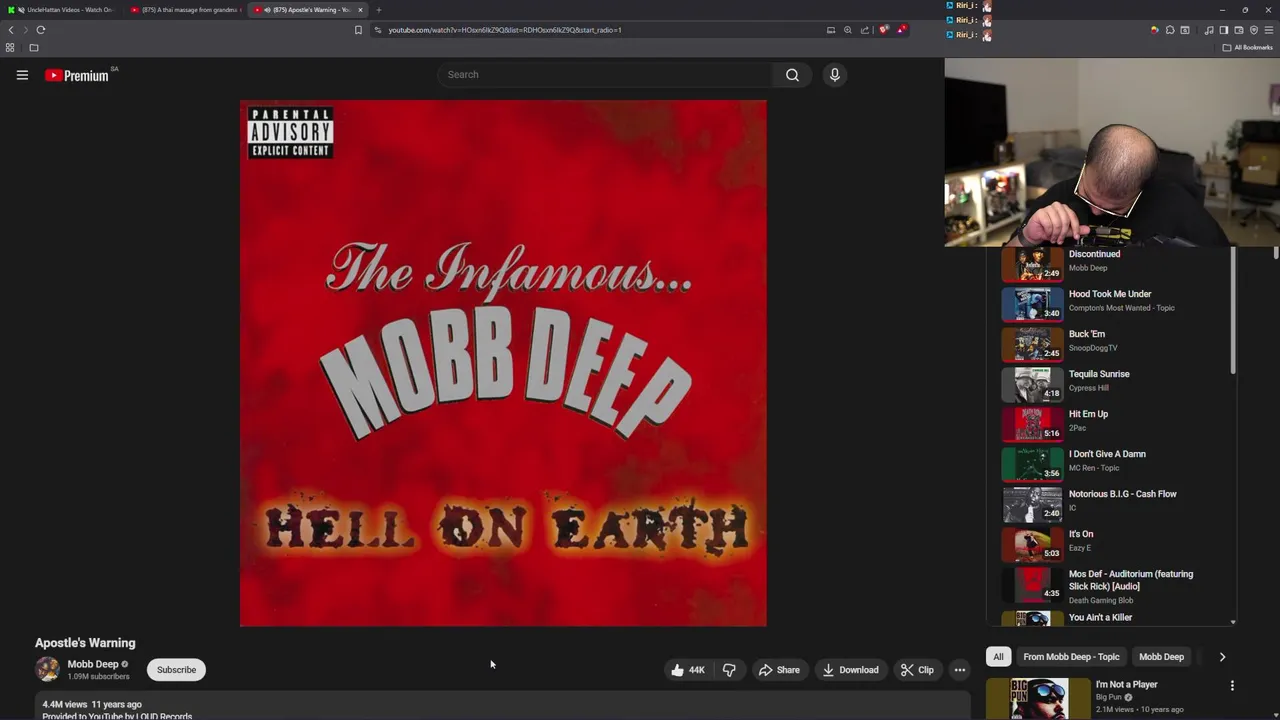Open a new browser tab
1280x720 pixels.
click(x=379, y=10)
